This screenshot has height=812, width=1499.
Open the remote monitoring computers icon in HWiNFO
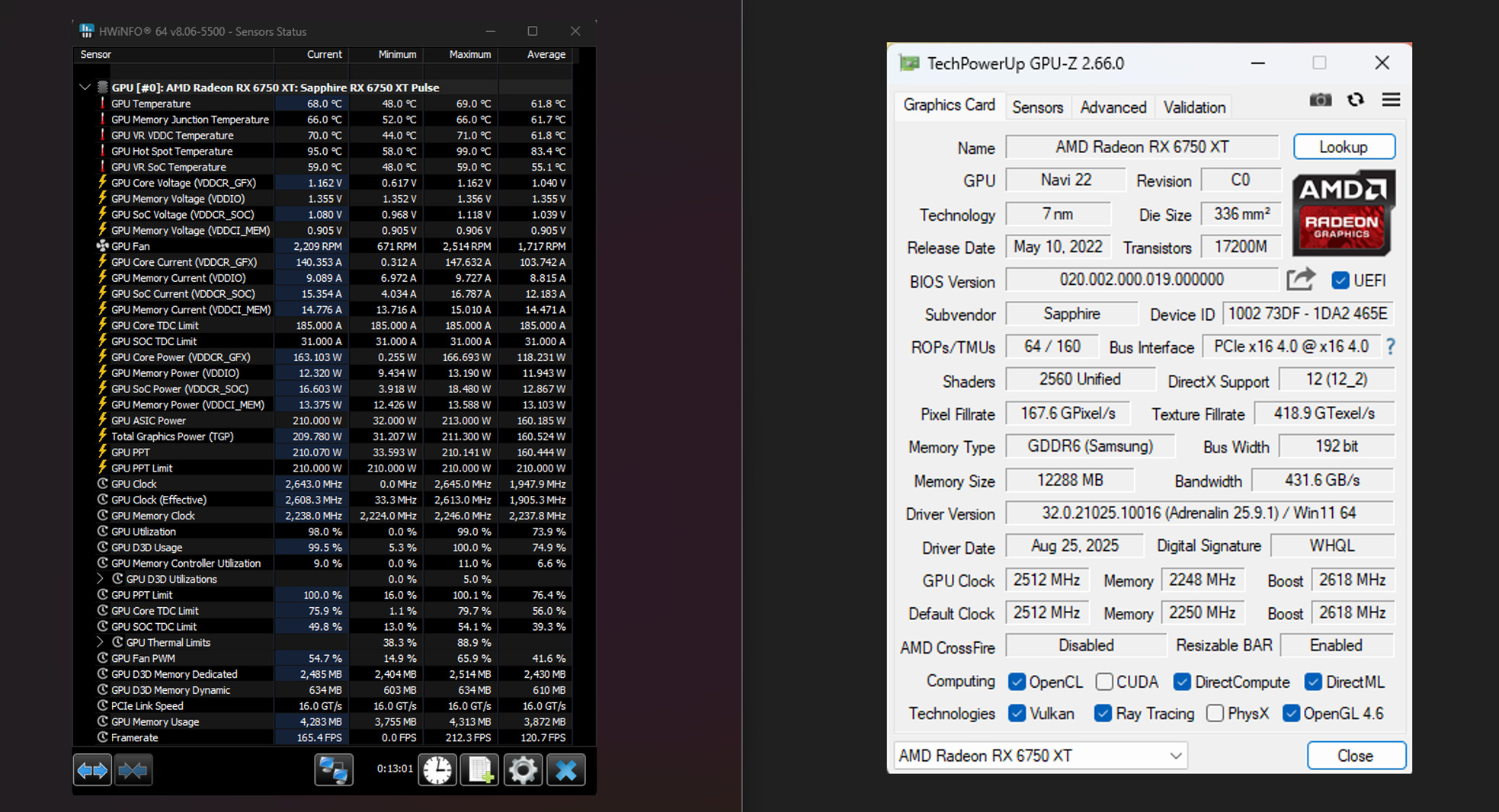pos(334,770)
